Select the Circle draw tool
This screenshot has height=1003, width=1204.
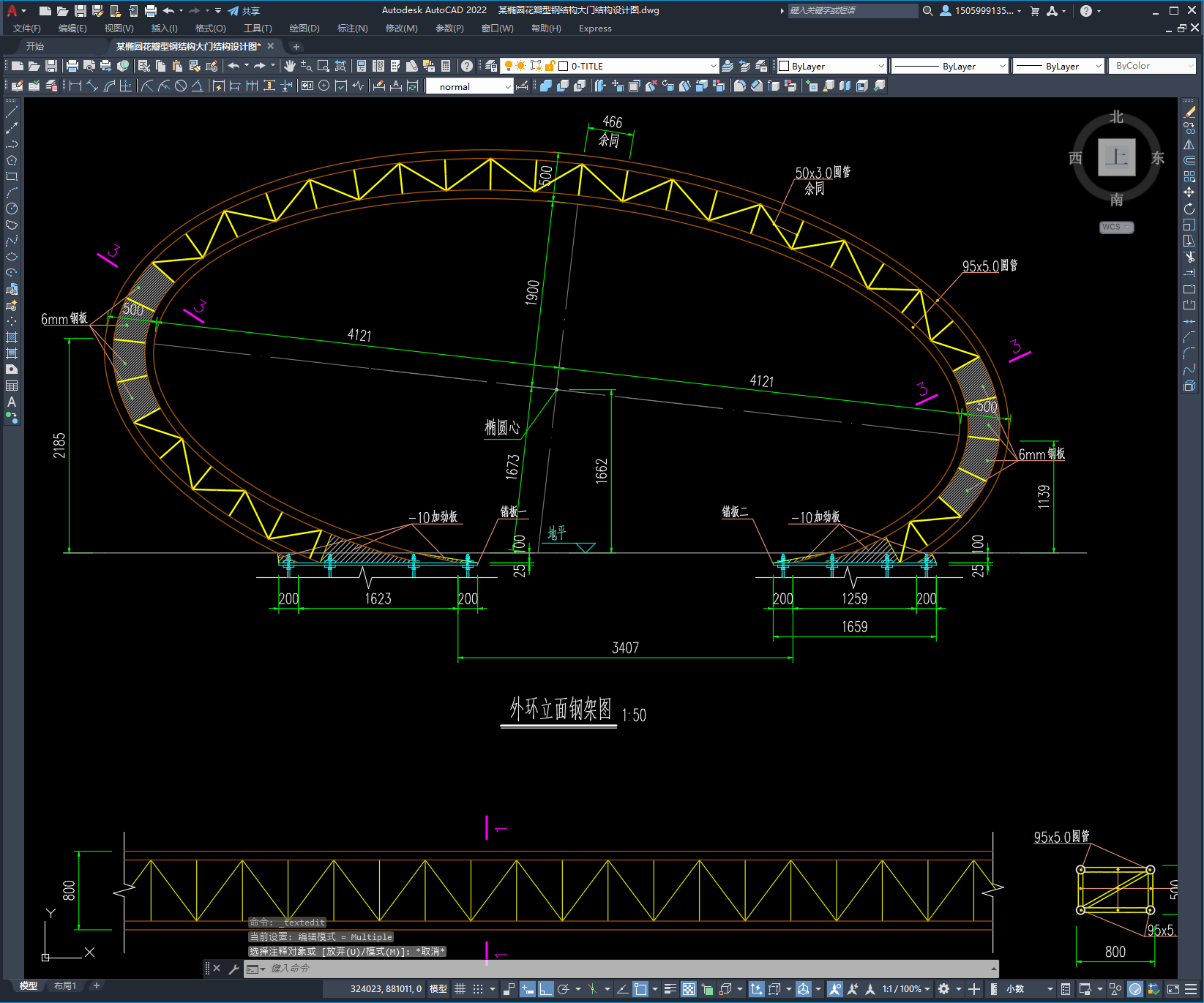pos(12,209)
